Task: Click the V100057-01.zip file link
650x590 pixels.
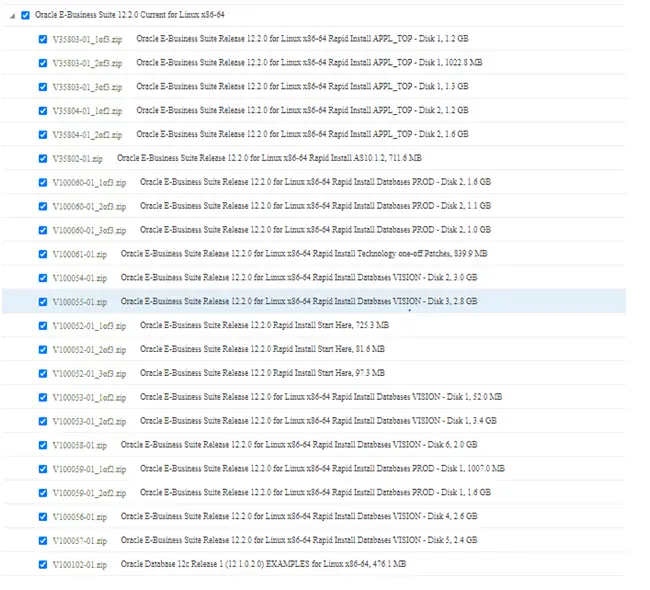Action: click(x=80, y=541)
